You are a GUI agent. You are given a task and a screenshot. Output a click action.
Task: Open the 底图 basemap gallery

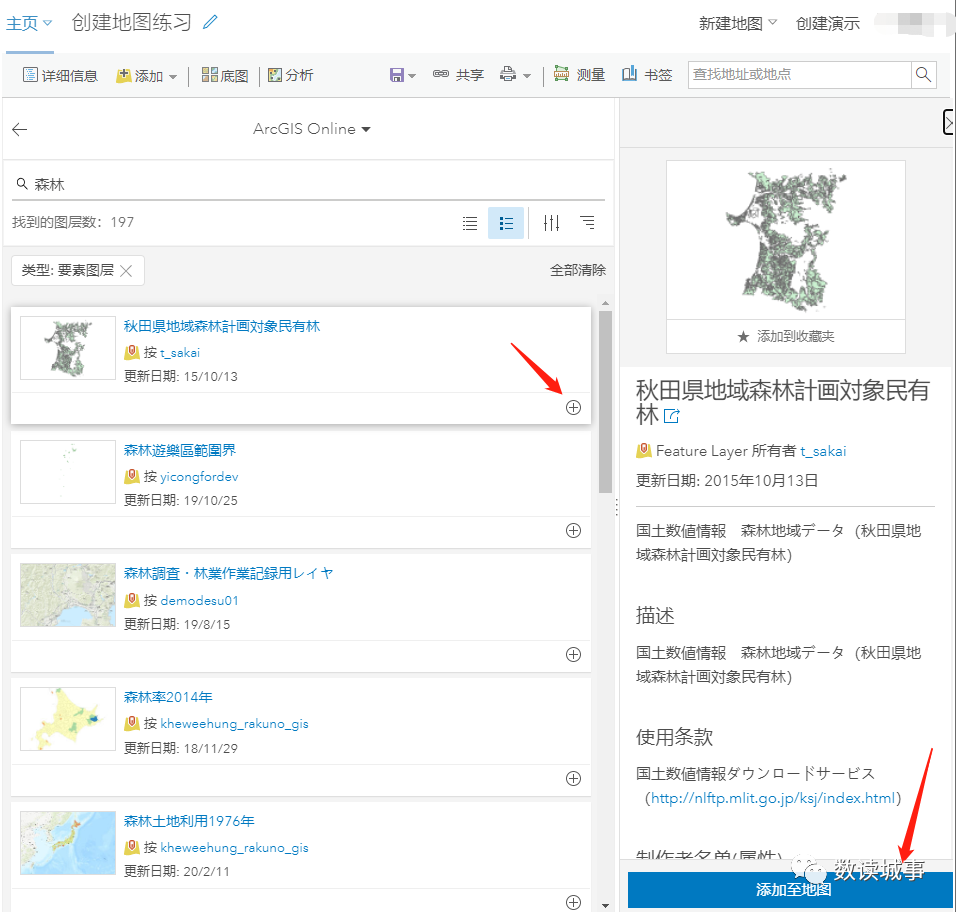[x=225, y=75]
